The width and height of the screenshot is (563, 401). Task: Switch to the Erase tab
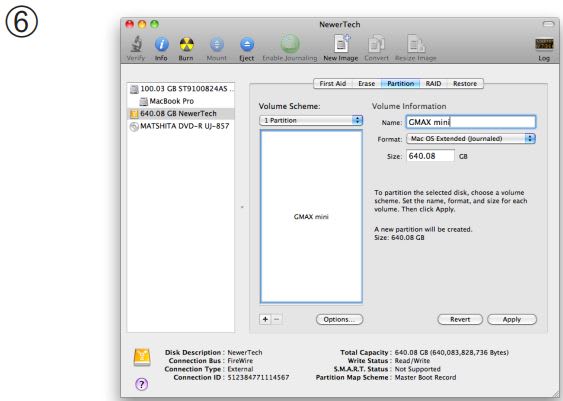[x=366, y=84]
